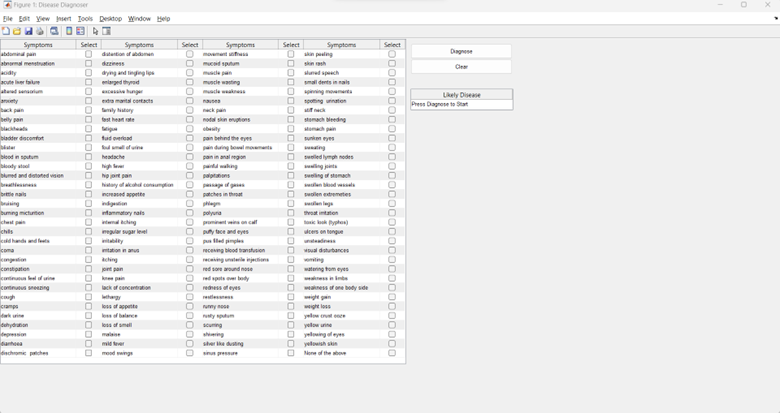Select the 'history of alcohol consumption' cell
The height and width of the screenshot is (413, 780).
139,185
